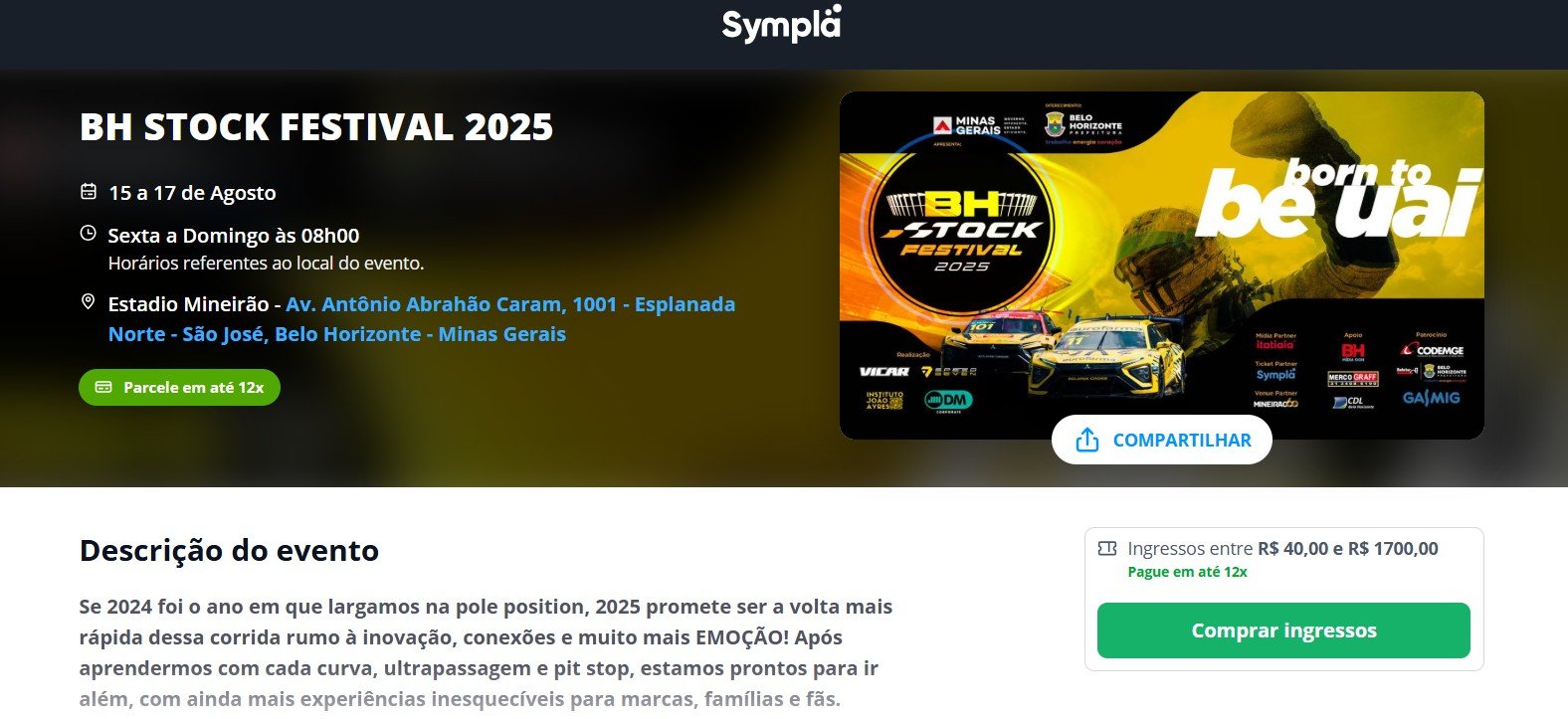Click the ticket icon next to price range
1568x719 pixels.
click(1106, 548)
